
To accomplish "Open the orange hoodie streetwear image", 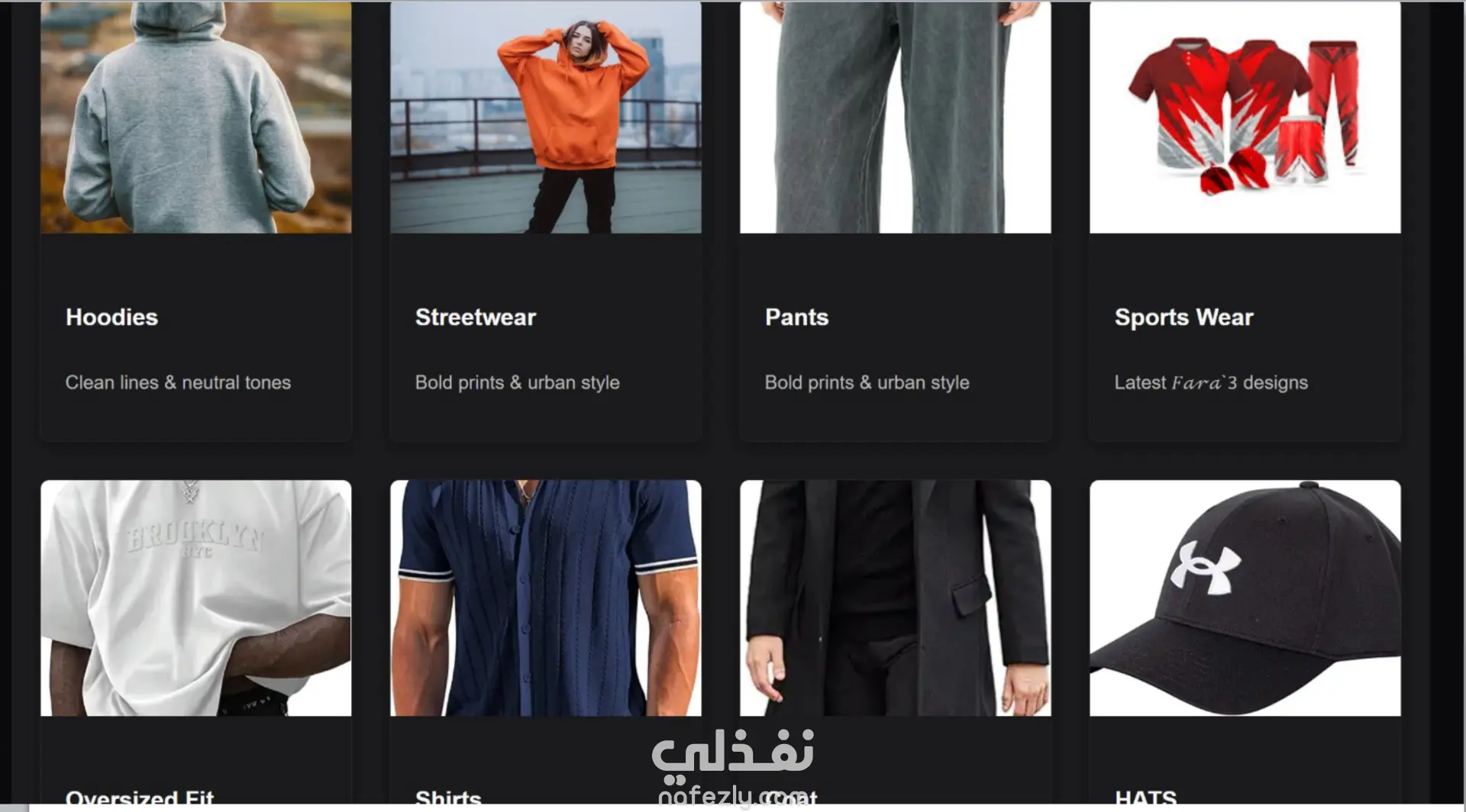I will click(546, 117).
